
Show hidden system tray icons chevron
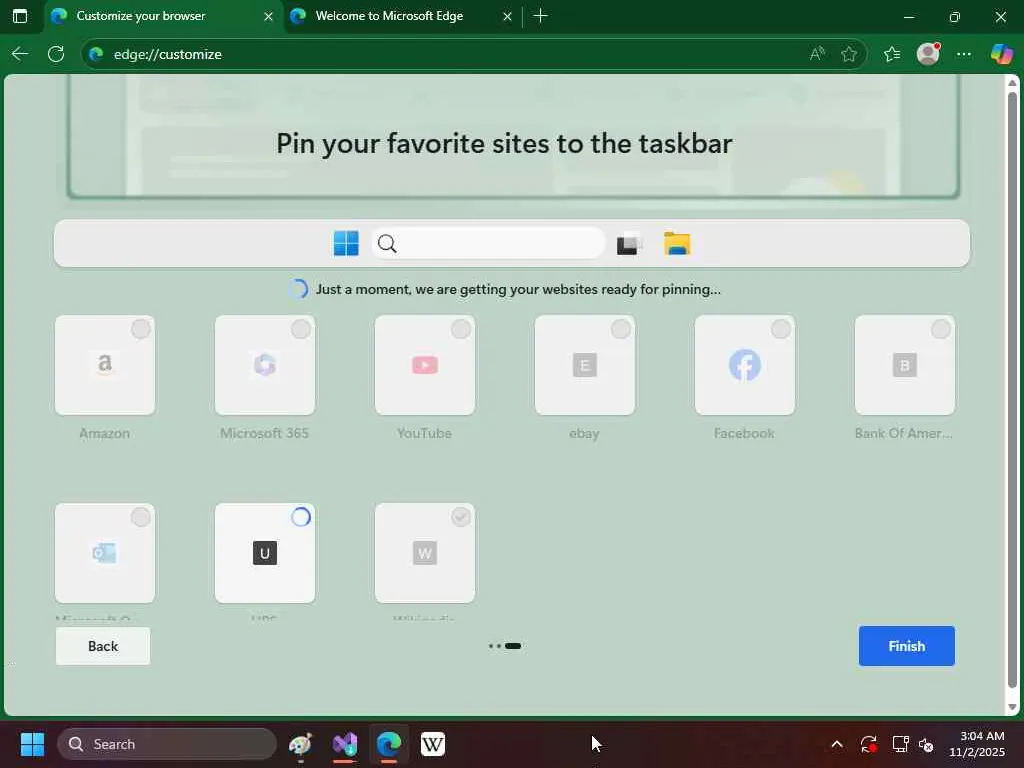click(837, 744)
